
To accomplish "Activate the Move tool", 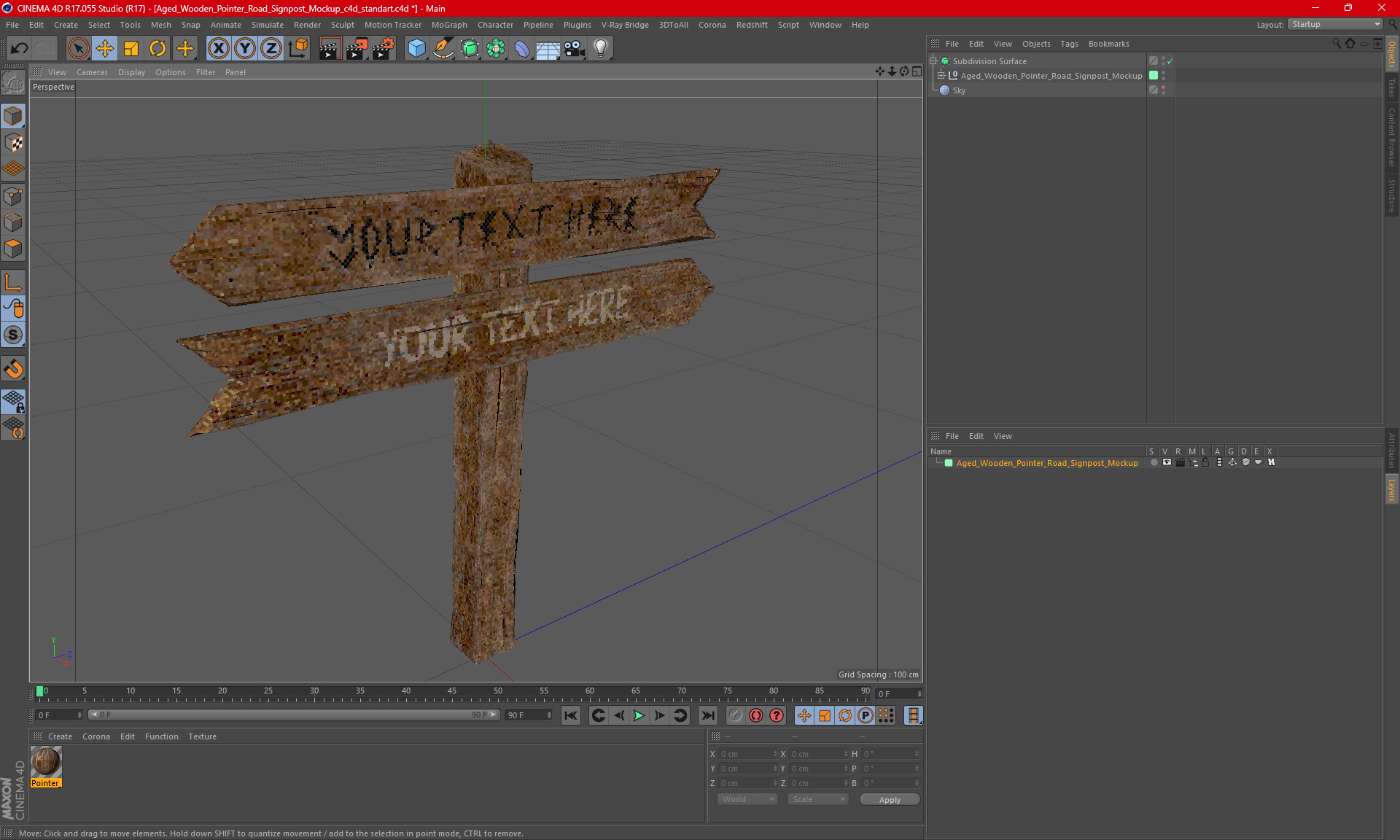I will coord(105,48).
